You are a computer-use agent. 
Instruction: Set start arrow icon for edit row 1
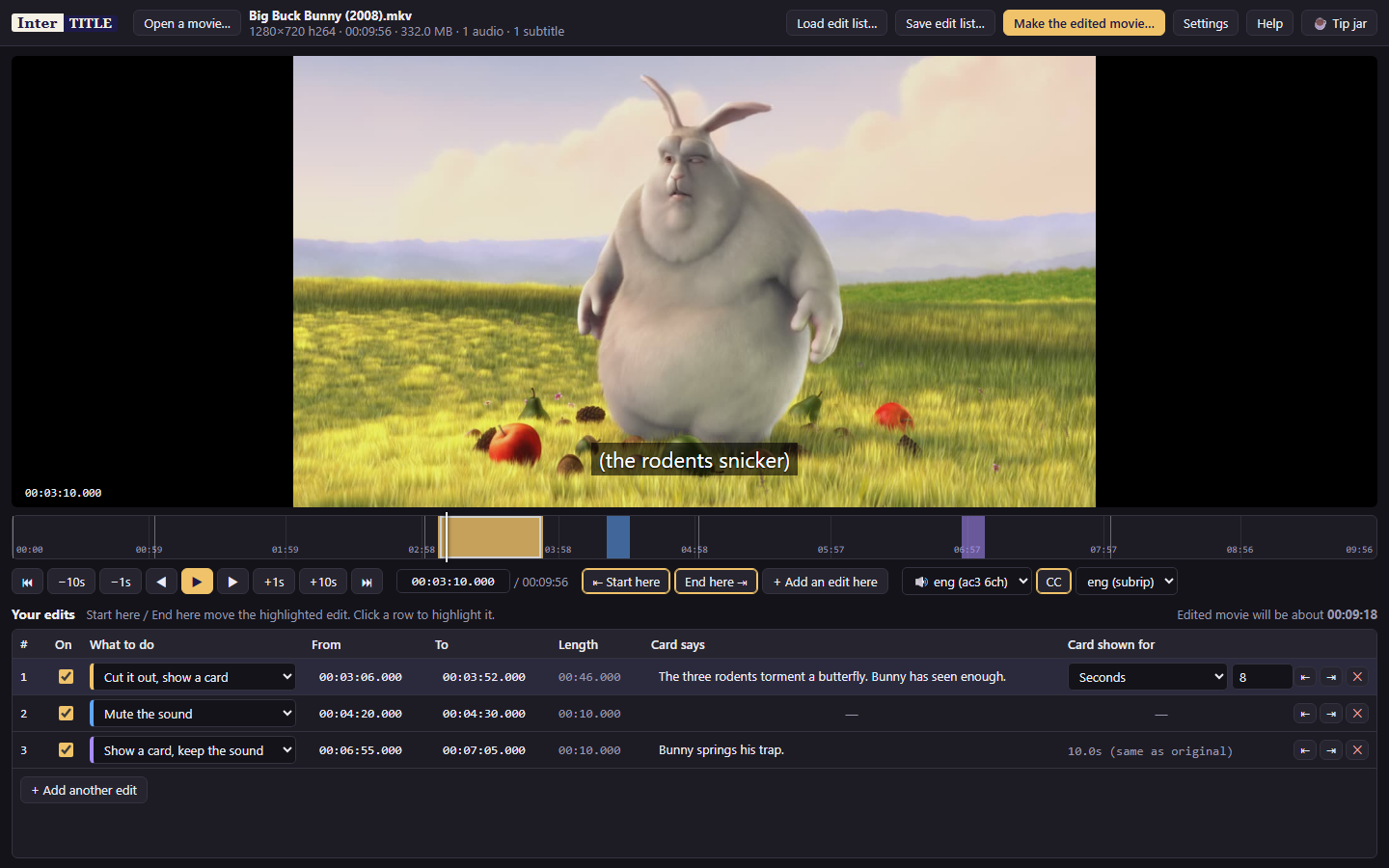(x=1304, y=677)
